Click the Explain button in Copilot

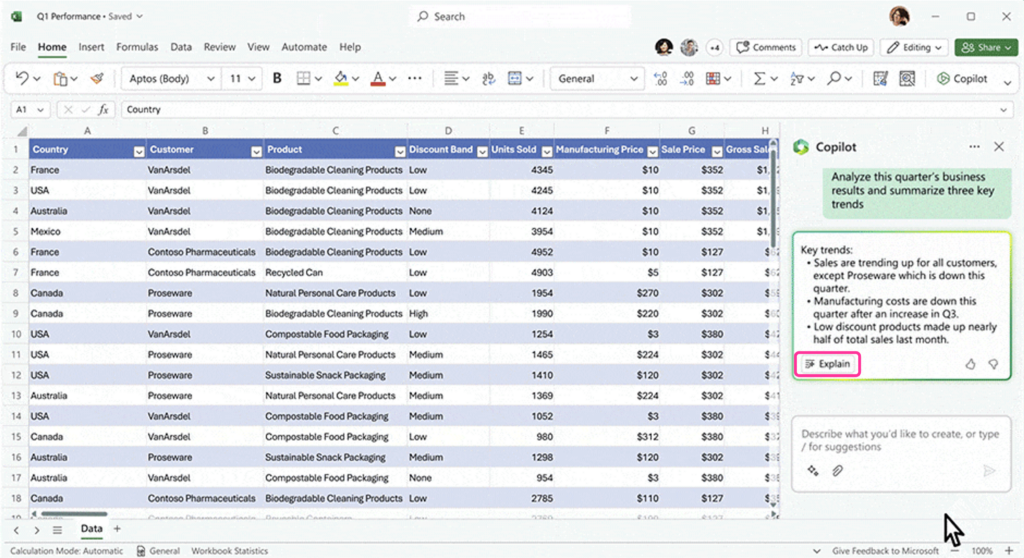pos(827,364)
